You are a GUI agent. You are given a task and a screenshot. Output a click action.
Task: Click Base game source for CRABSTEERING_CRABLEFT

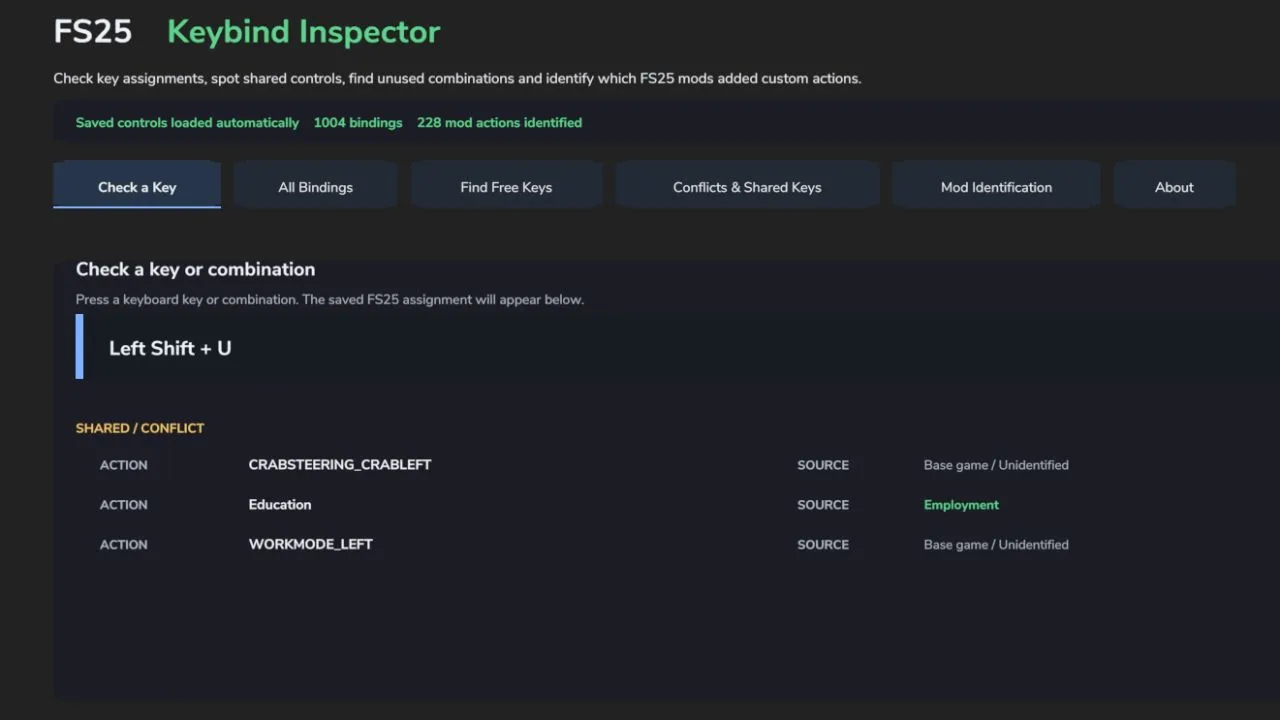pyautogui.click(x=996, y=465)
